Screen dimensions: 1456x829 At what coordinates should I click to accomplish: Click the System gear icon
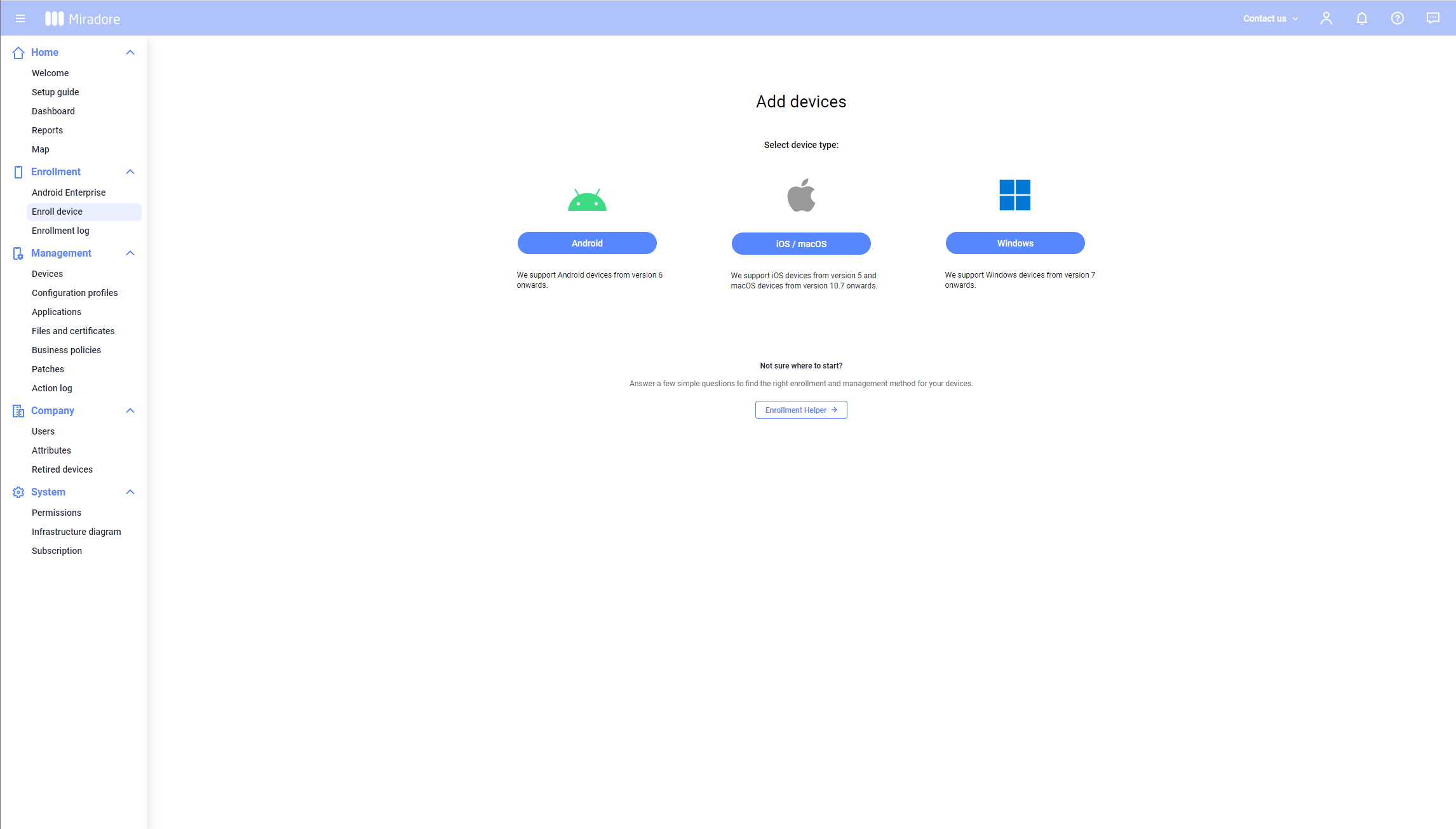click(x=18, y=492)
